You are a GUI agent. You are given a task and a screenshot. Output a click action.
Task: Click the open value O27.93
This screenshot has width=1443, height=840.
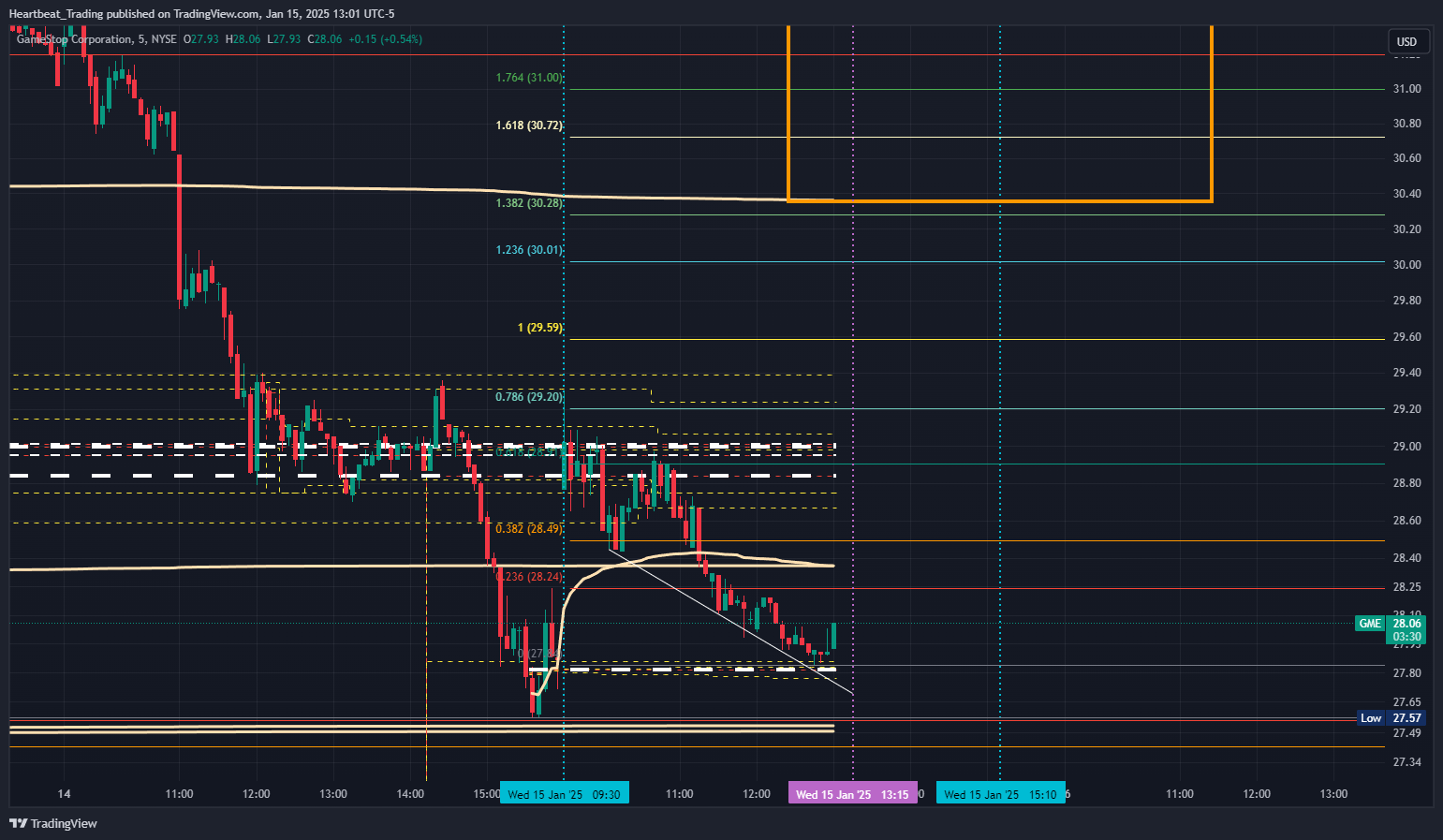coord(200,39)
